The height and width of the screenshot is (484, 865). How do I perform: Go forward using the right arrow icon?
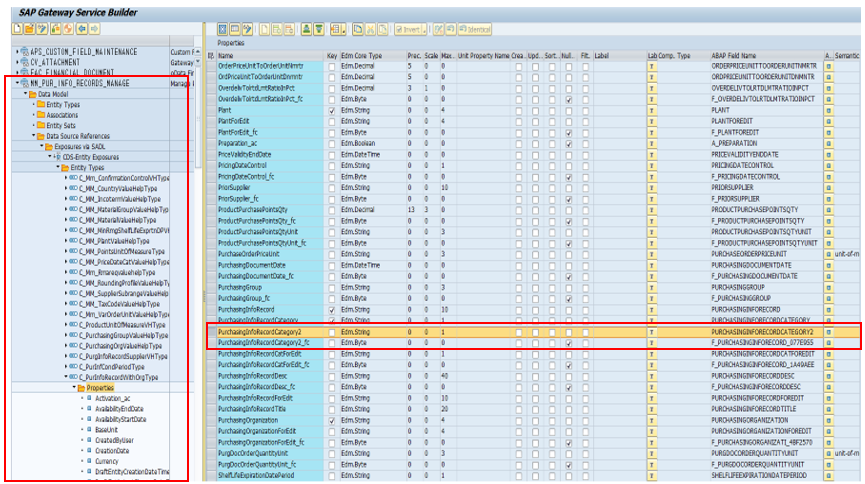pos(94,29)
